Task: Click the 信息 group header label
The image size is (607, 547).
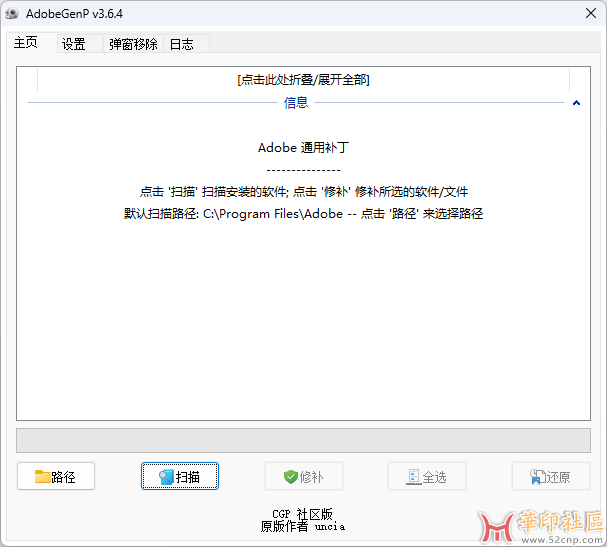Action: [x=296, y=103]
